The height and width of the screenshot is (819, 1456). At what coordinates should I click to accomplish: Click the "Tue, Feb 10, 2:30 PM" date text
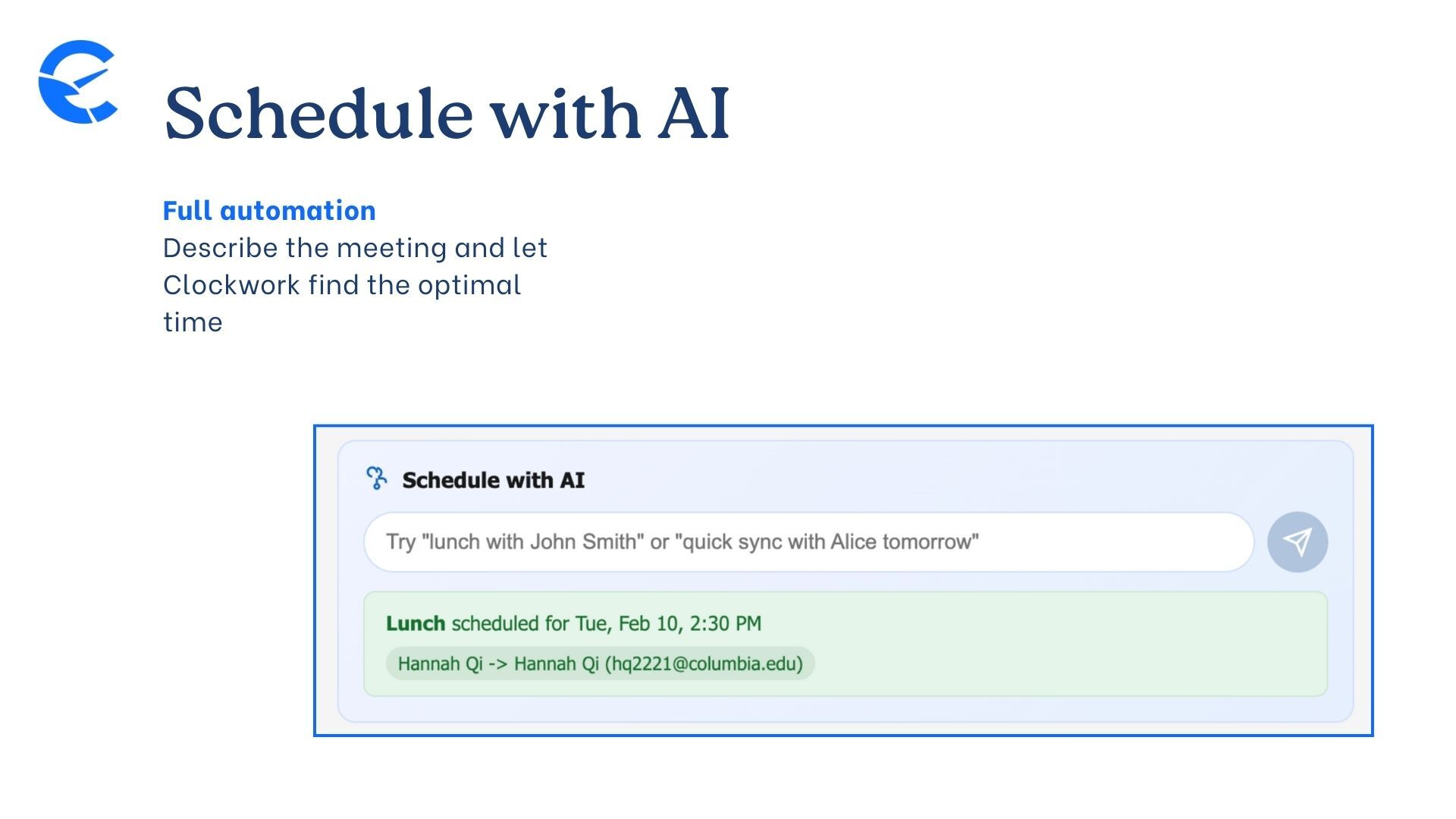(668, 623)
